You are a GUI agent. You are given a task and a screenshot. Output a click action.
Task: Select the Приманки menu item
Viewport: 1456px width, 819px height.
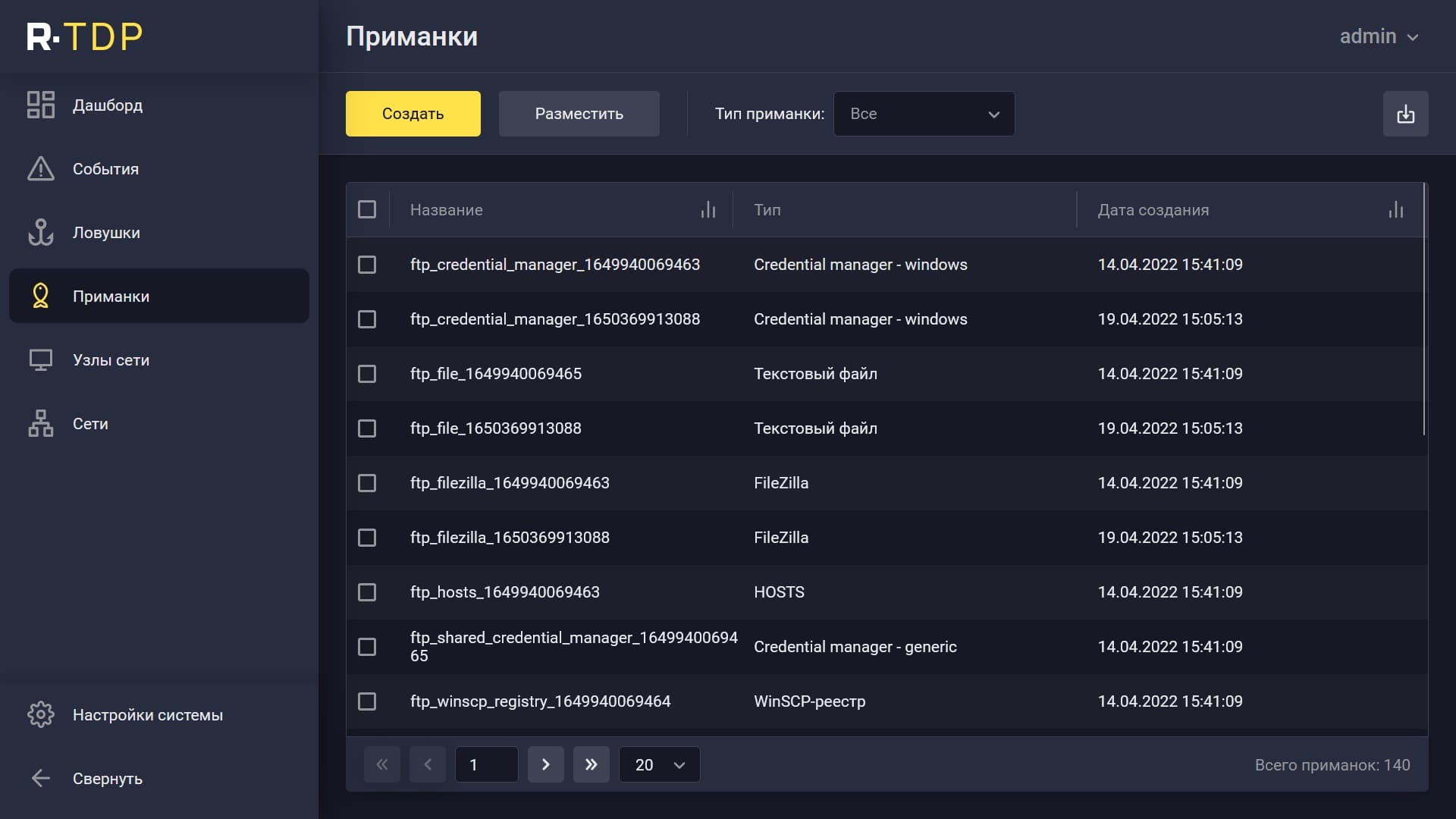[159, 296]
